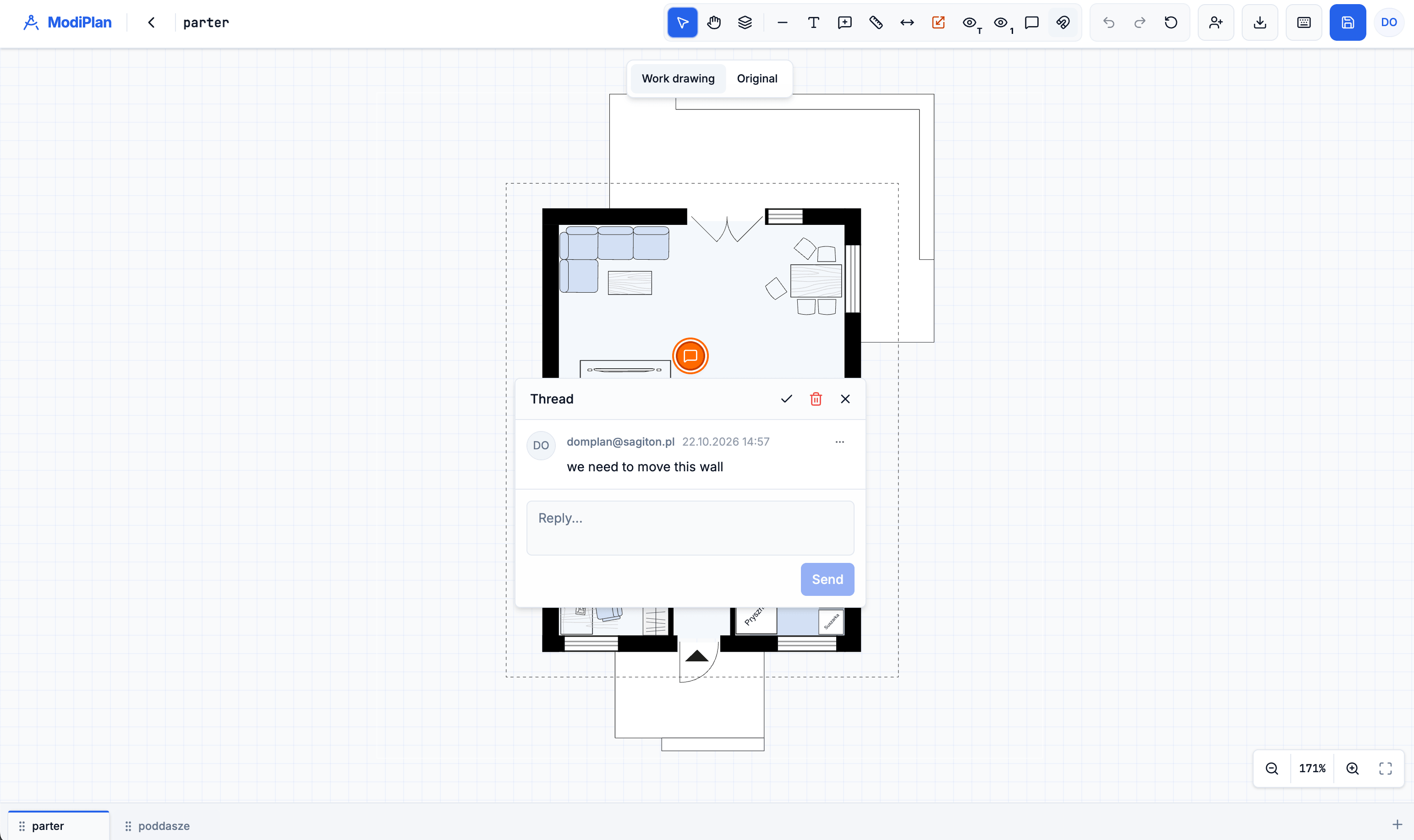Select the line drawing tool
The height and width of the screenshot is (840, 1414).
tap(782, 22)
